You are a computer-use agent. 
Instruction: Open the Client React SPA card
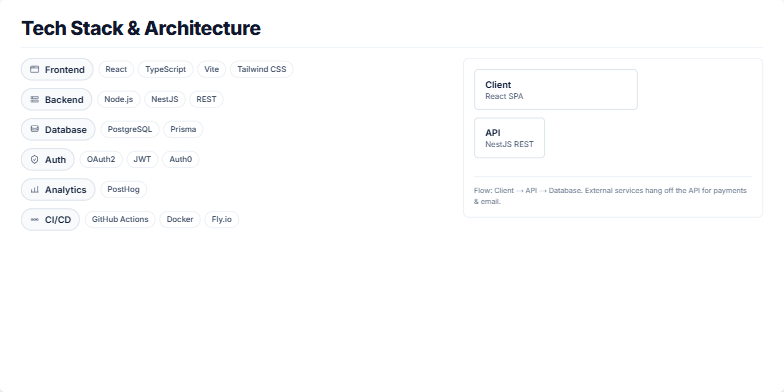(x=556, y=90)
